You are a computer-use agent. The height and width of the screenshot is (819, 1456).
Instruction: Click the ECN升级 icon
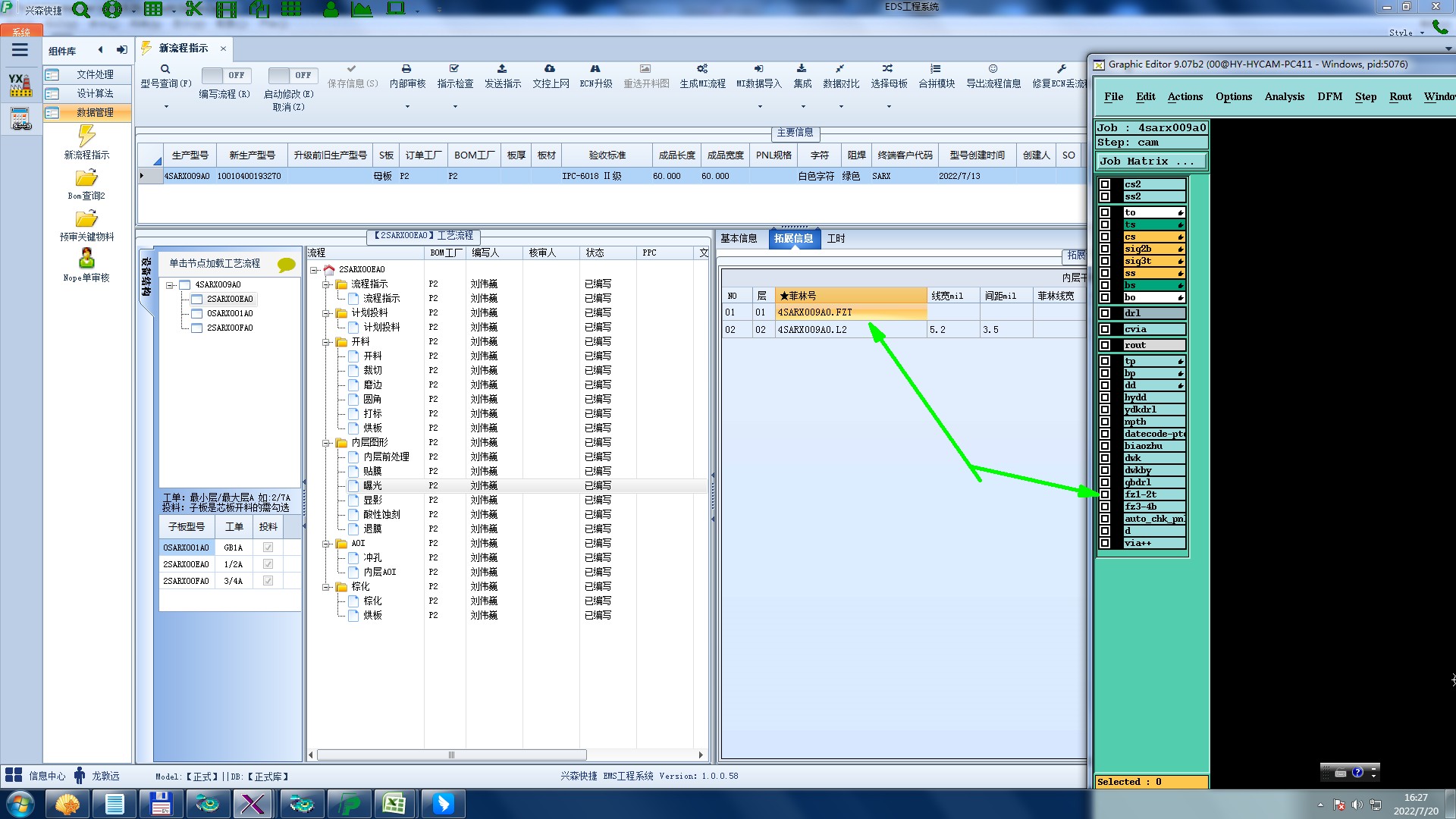[595, 69]
